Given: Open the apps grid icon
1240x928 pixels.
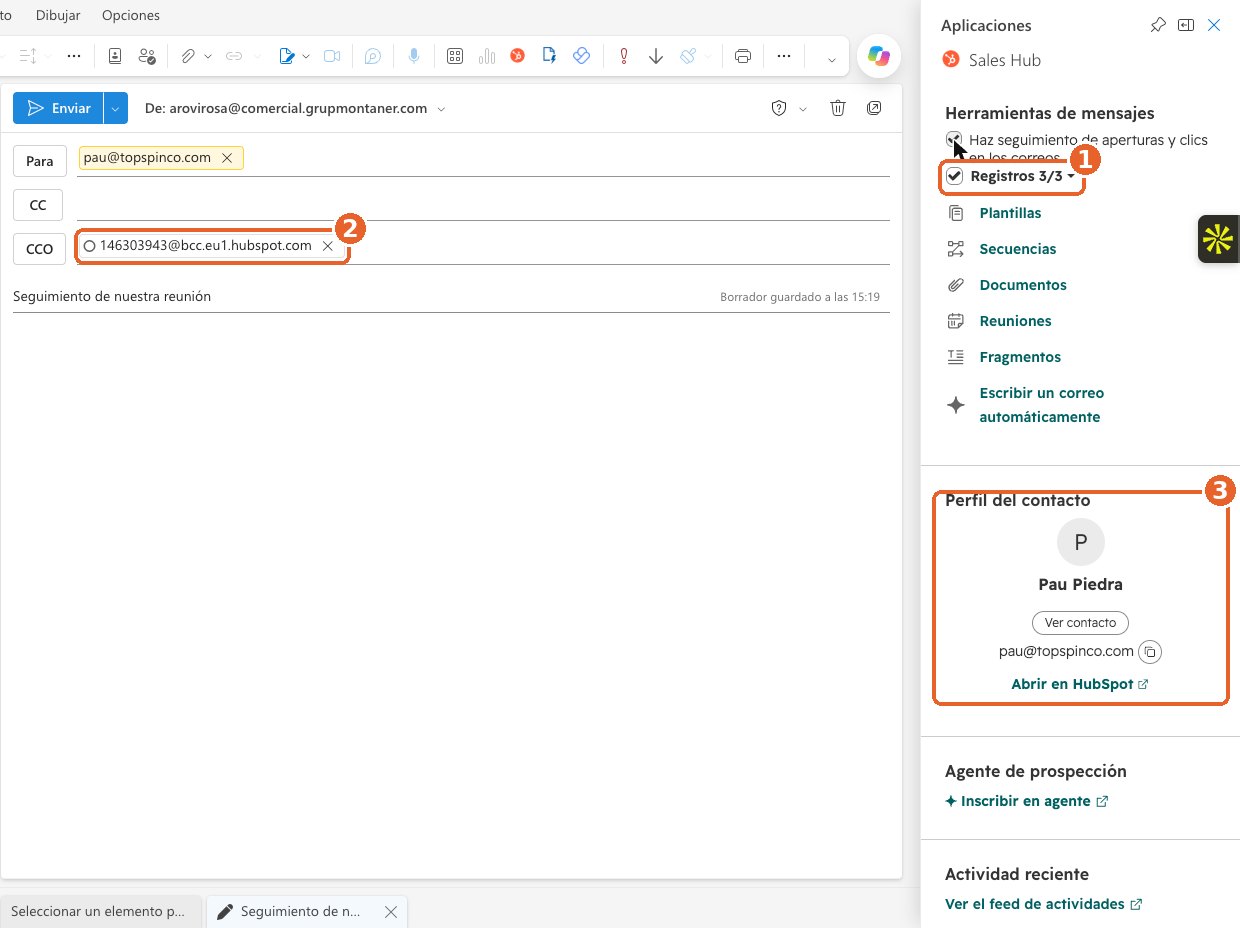Looking at the screenshot, I should pos(455,56).
